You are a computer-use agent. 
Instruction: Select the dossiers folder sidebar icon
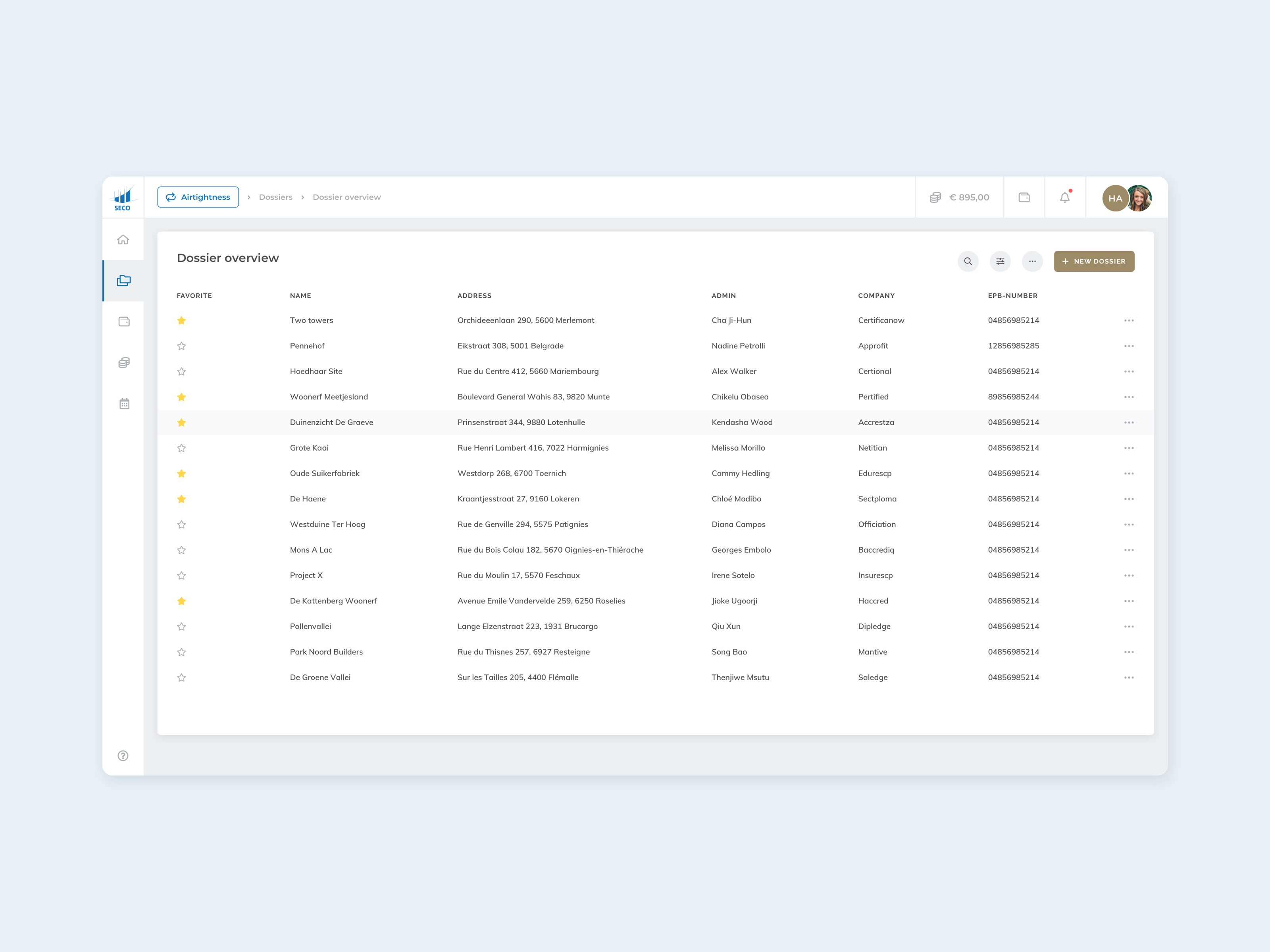coord(123,280)
